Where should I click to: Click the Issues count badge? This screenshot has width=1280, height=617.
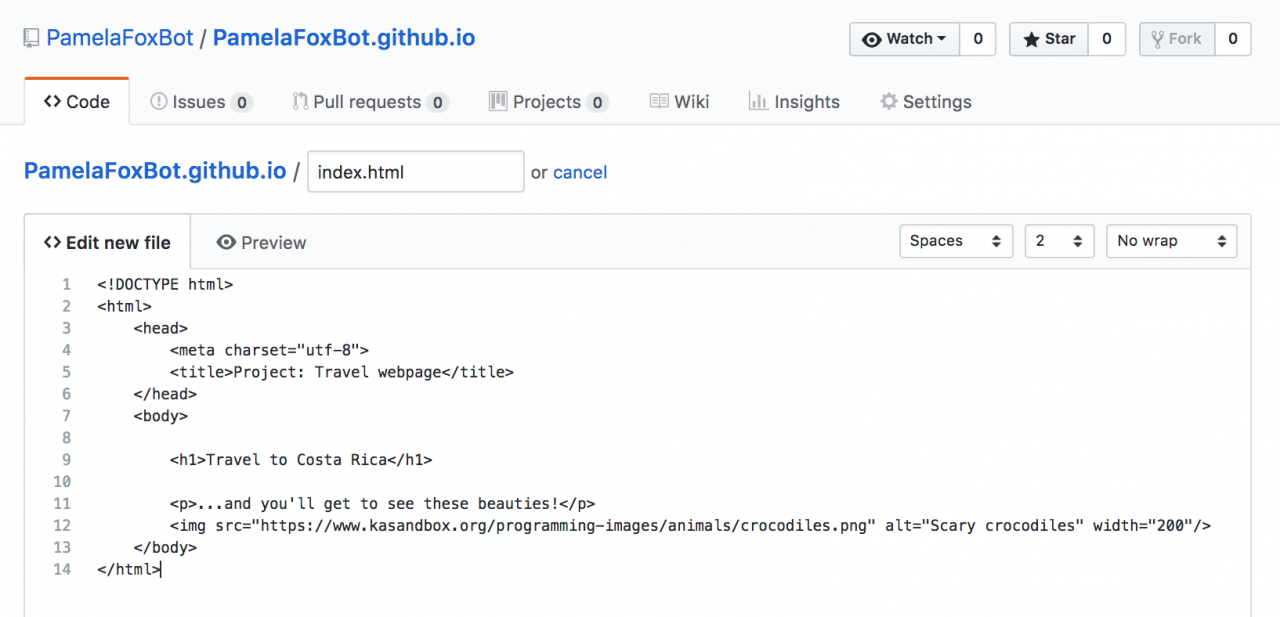point(241,102)
